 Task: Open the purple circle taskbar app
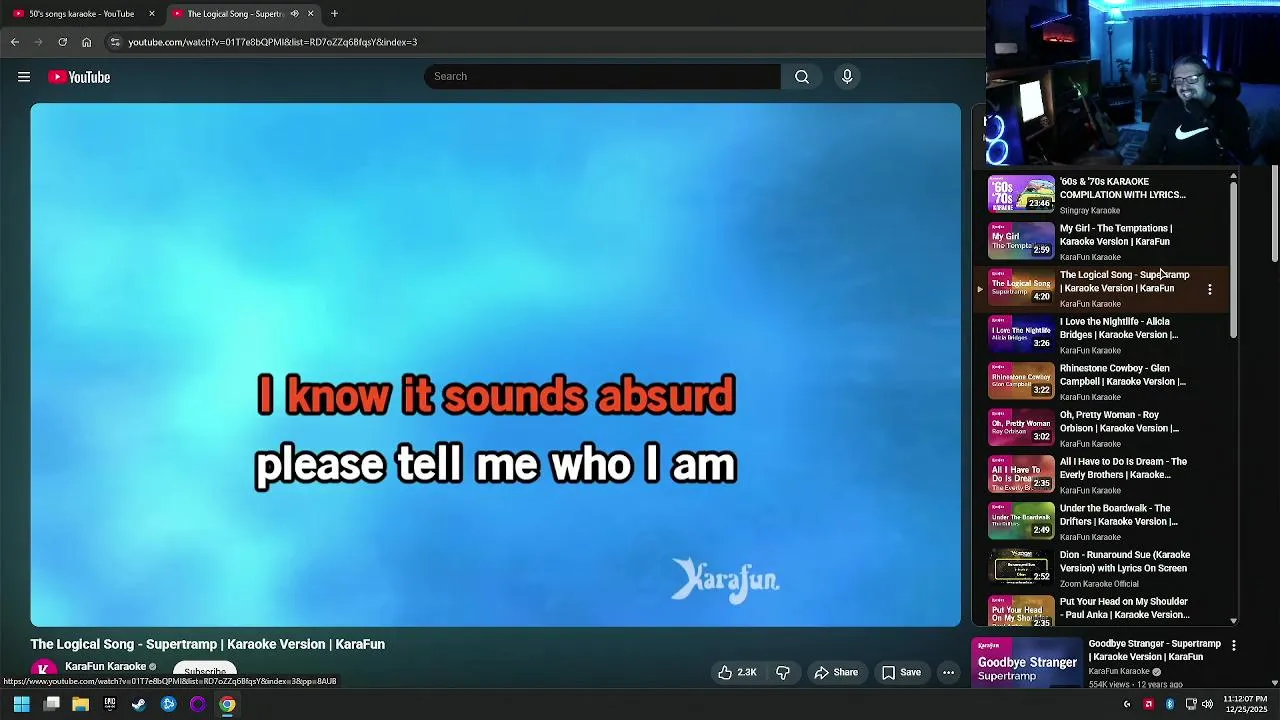(x=198, y=704)
